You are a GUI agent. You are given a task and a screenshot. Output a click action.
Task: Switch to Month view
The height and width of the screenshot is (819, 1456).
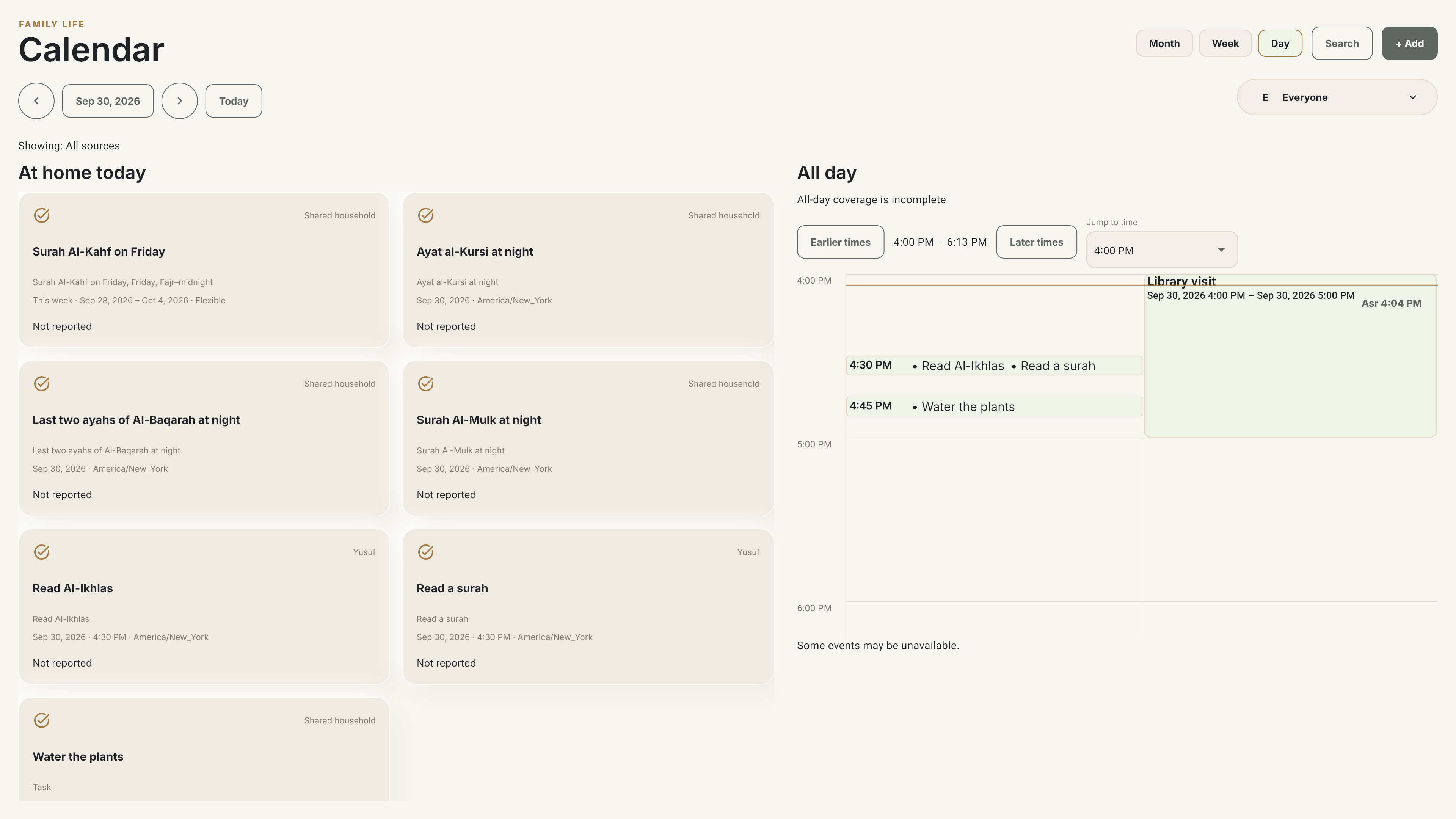pyautogui.click(x=1164, y=44)
